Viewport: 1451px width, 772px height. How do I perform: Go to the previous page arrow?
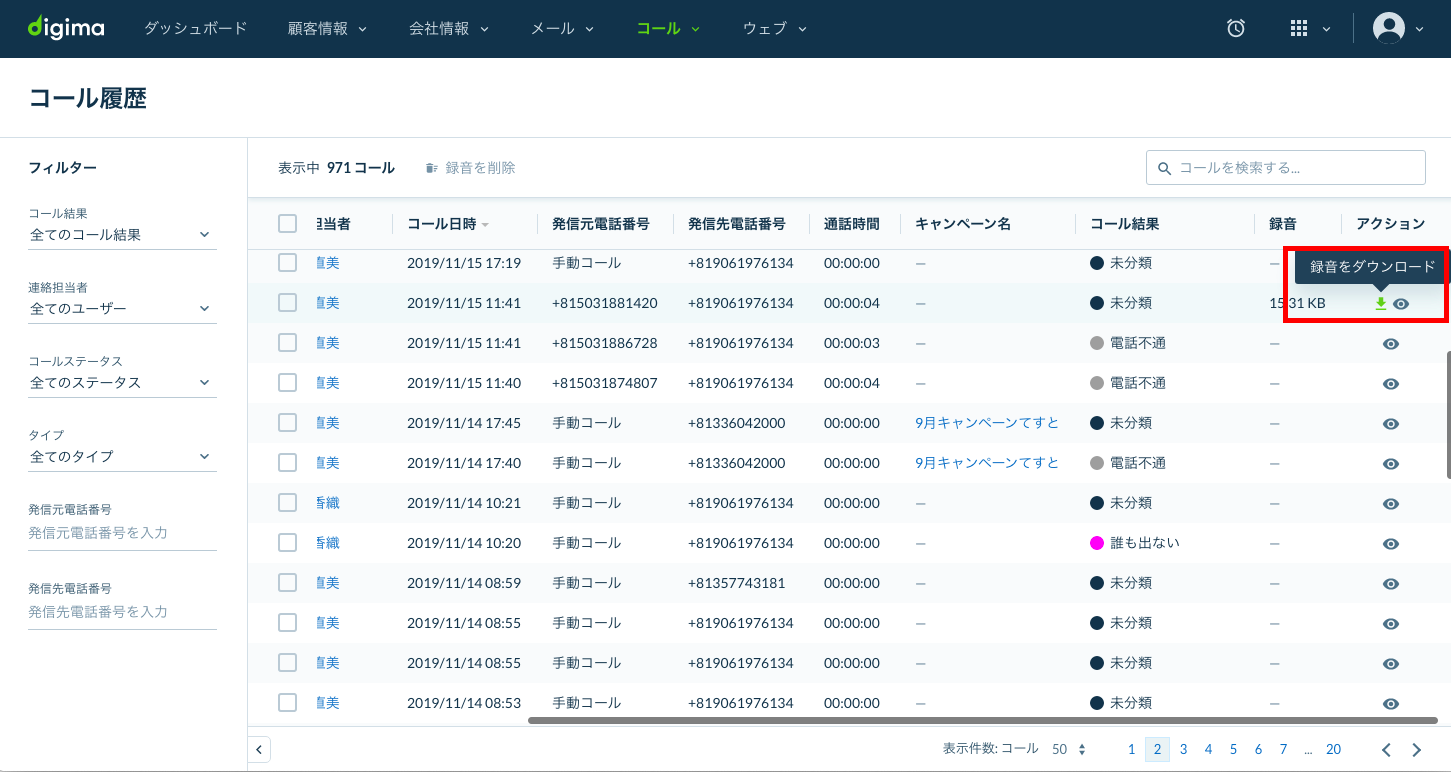[x=1386, y=750]
